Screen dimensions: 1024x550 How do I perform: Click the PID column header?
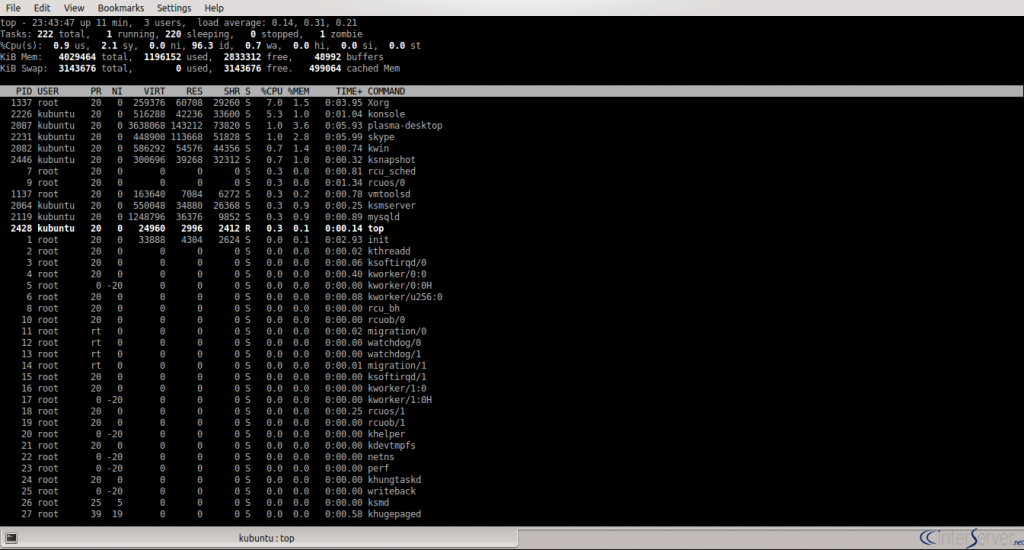24,91
